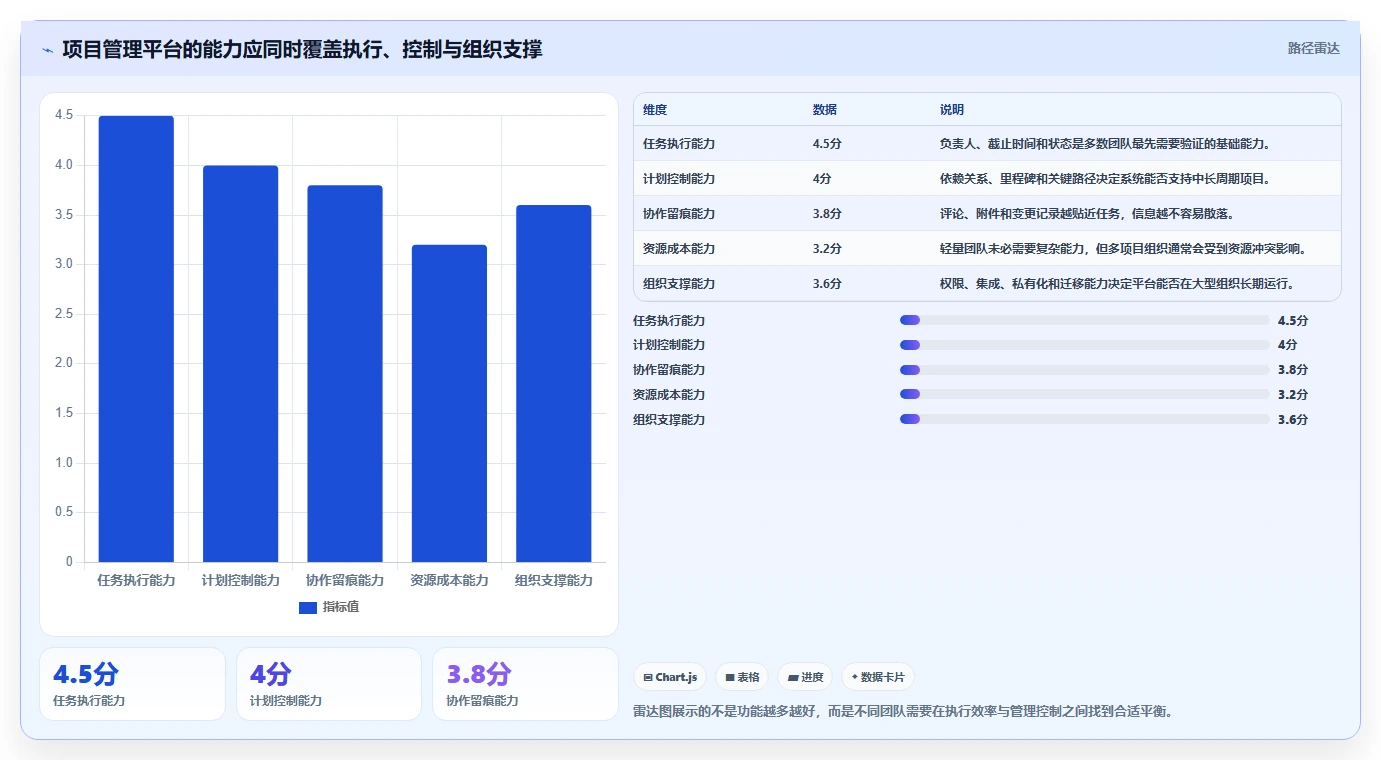Viewport: 1381px width, 760px height.
Task: Open the 4分 计划控制能力 data card
Action: tap(329, 684)
